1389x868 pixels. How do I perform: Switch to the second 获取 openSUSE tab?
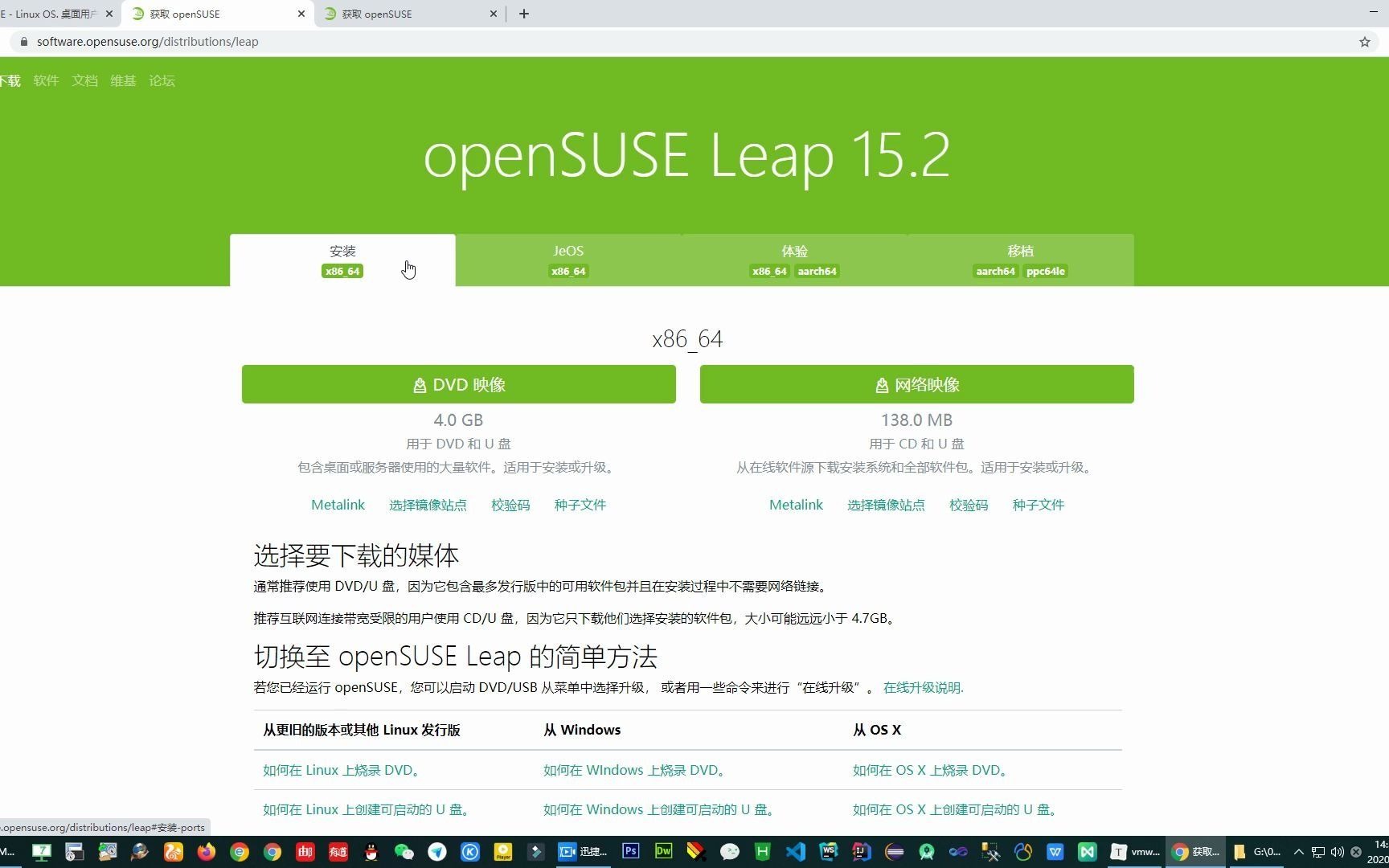411,14
